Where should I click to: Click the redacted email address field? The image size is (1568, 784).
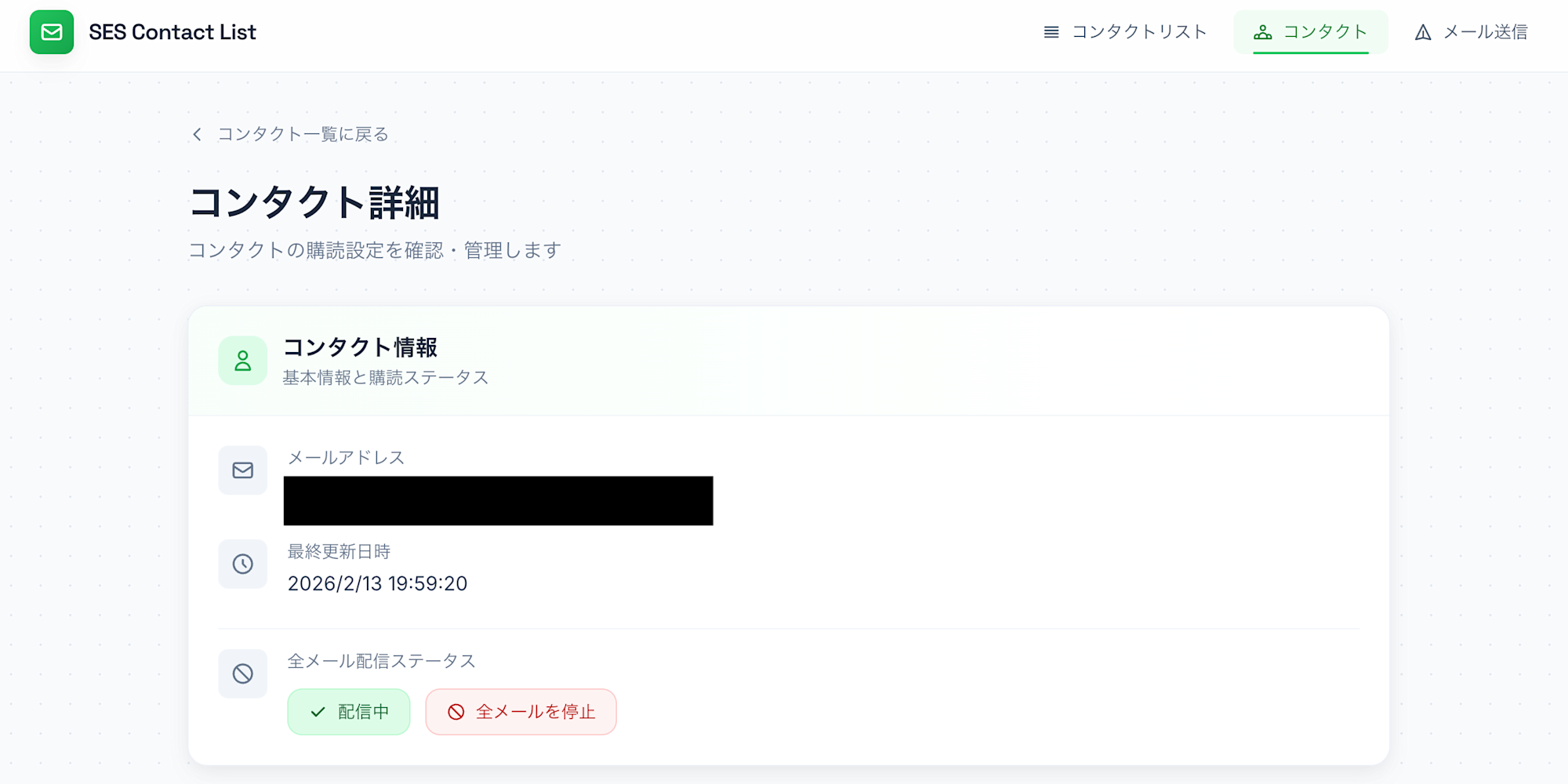point(498,500)
